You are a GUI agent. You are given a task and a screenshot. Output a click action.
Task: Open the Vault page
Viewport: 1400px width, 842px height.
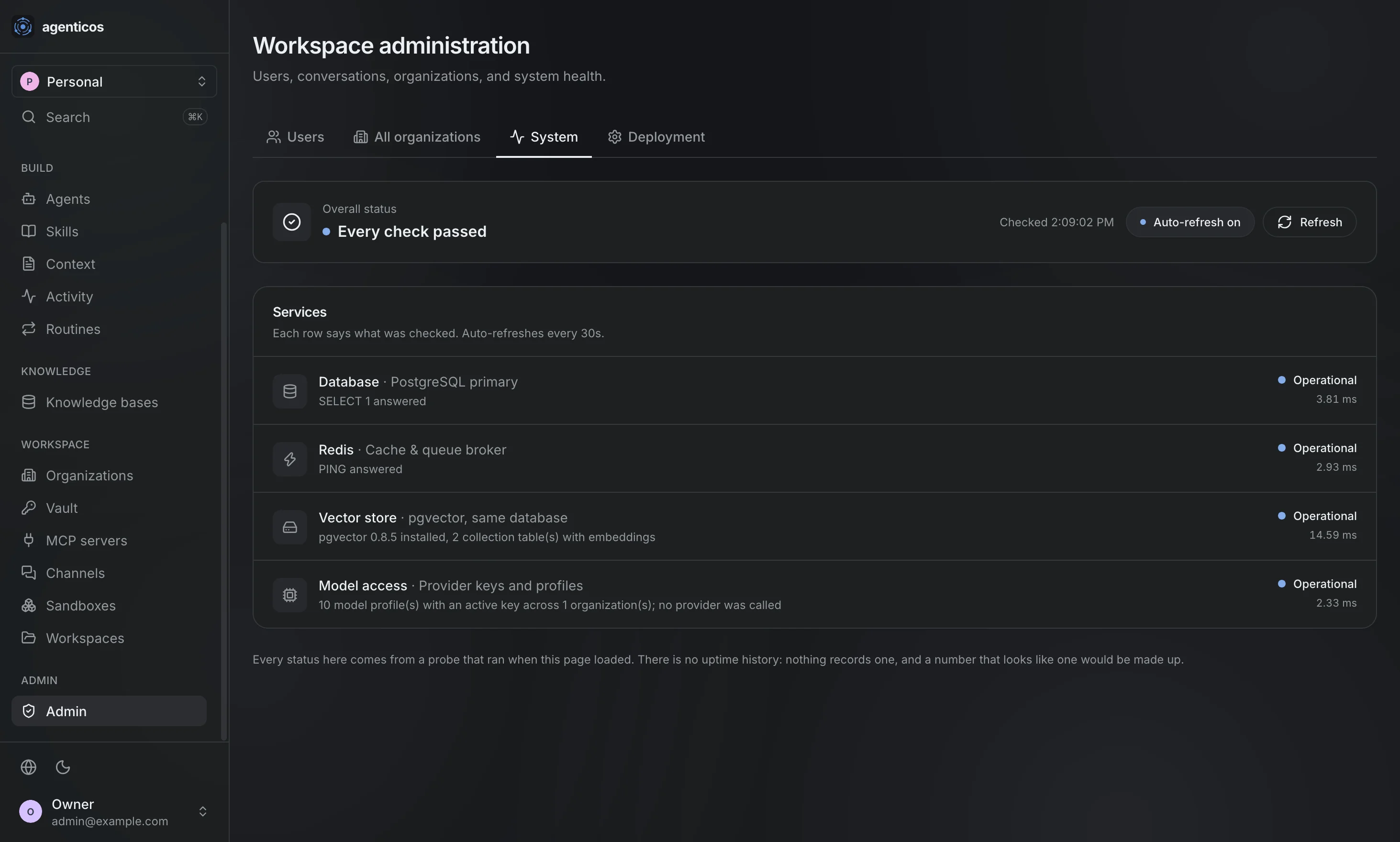[109, 508]
